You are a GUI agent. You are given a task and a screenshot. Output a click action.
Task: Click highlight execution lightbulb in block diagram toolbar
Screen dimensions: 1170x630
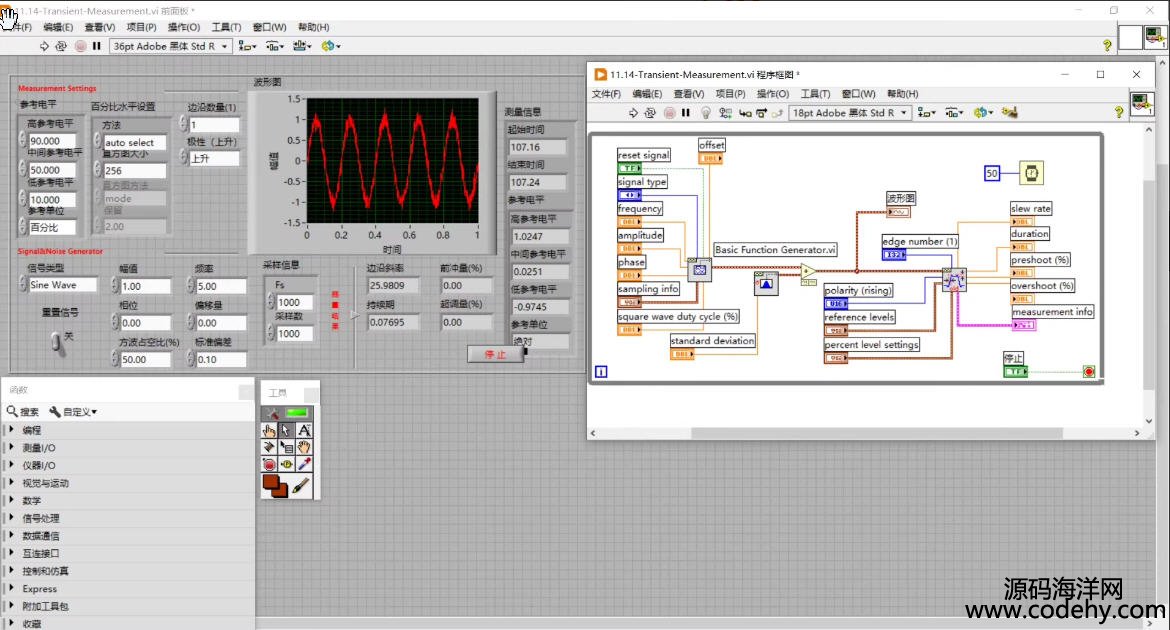[705, 113]
